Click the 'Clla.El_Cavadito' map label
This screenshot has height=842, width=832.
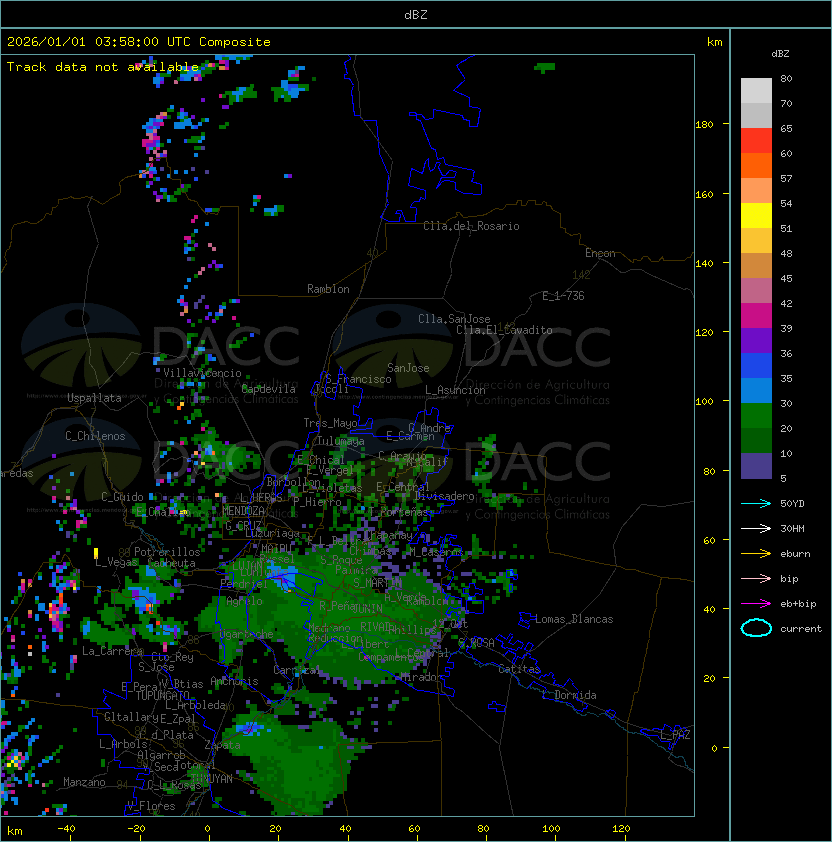(504, 330)
